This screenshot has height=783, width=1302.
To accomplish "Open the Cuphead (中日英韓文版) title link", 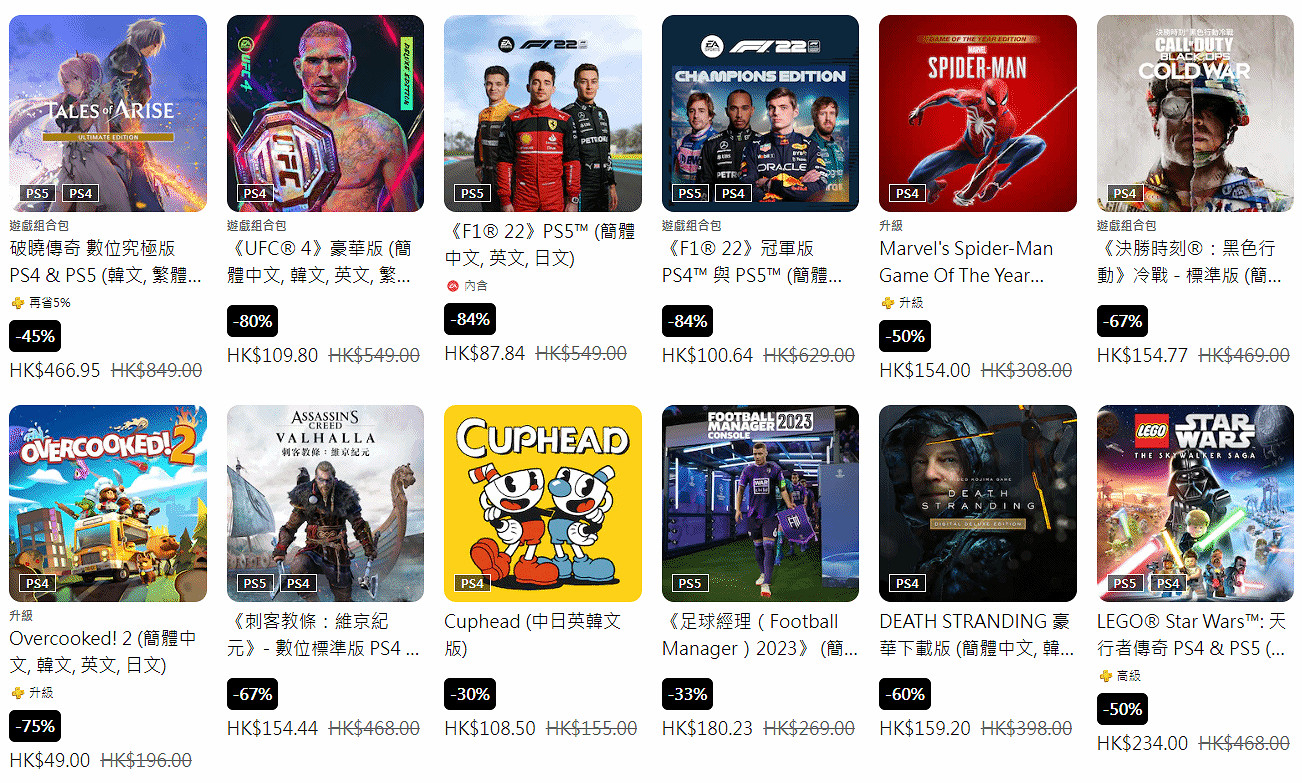I will pyautogui.click(x=533, y=635).
